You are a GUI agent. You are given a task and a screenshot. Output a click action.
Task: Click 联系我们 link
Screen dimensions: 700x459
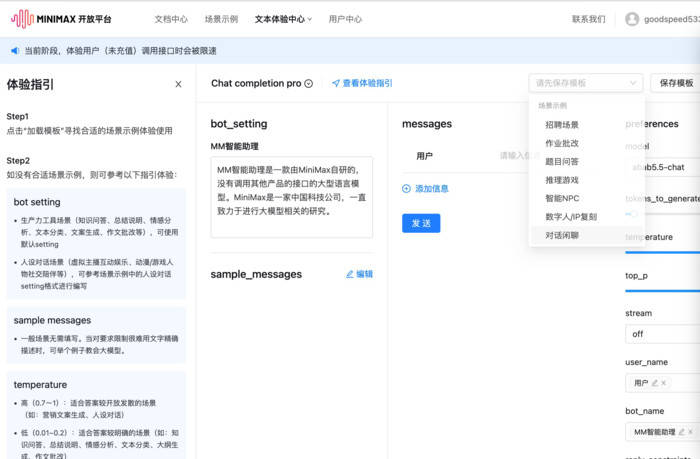(x=589, y=19)
